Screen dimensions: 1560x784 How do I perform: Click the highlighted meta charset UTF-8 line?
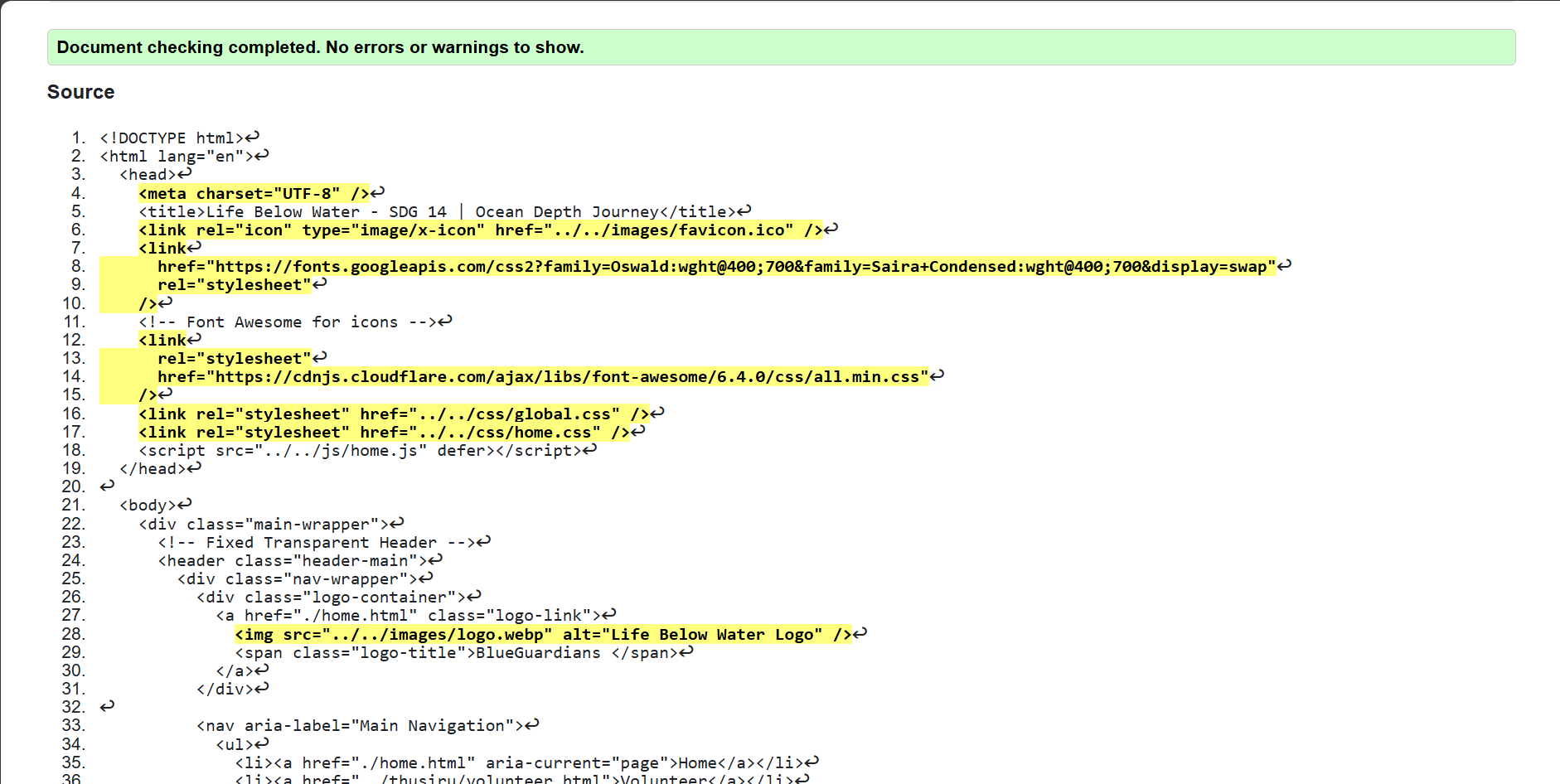point(250,193)
